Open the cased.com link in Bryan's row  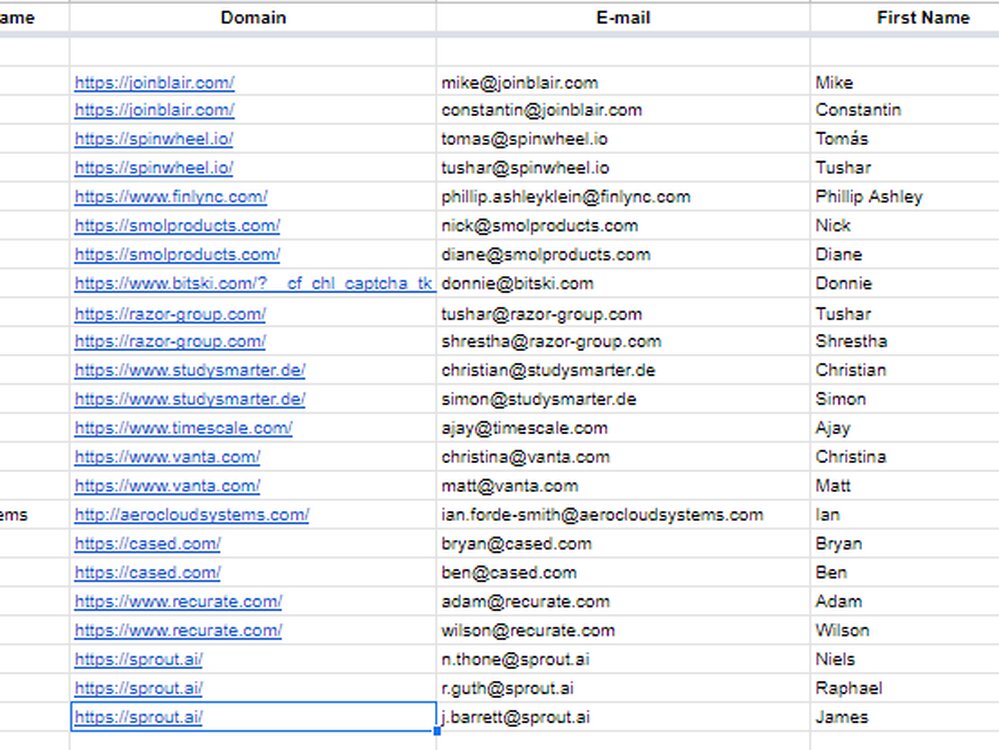[147, 544]
